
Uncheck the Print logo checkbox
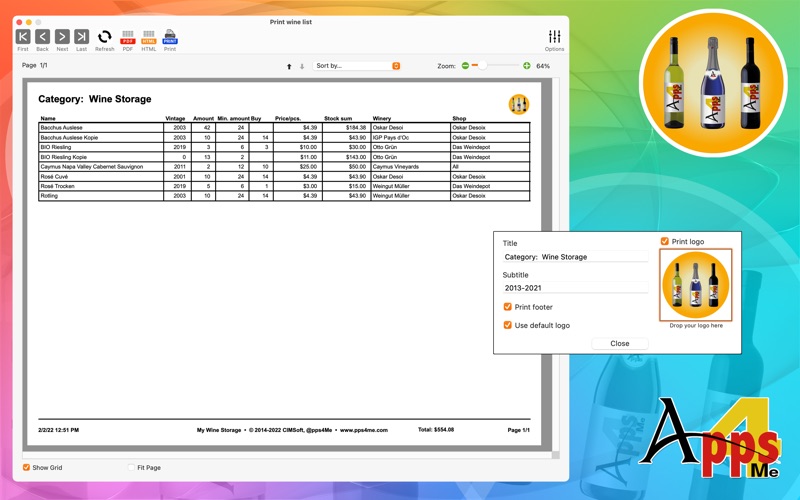pyautogui.click(x=664, y=241)
